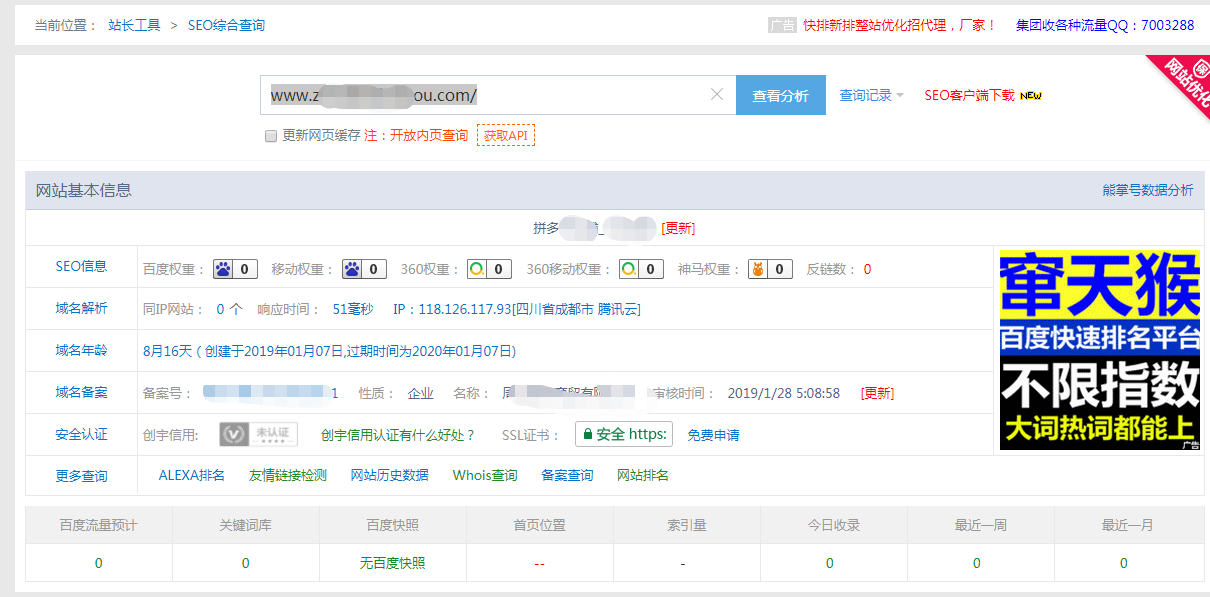Click the 360 weight indicator icon
The height and width of the screenshot is (597, 1210).
click(x=478, y=268)
